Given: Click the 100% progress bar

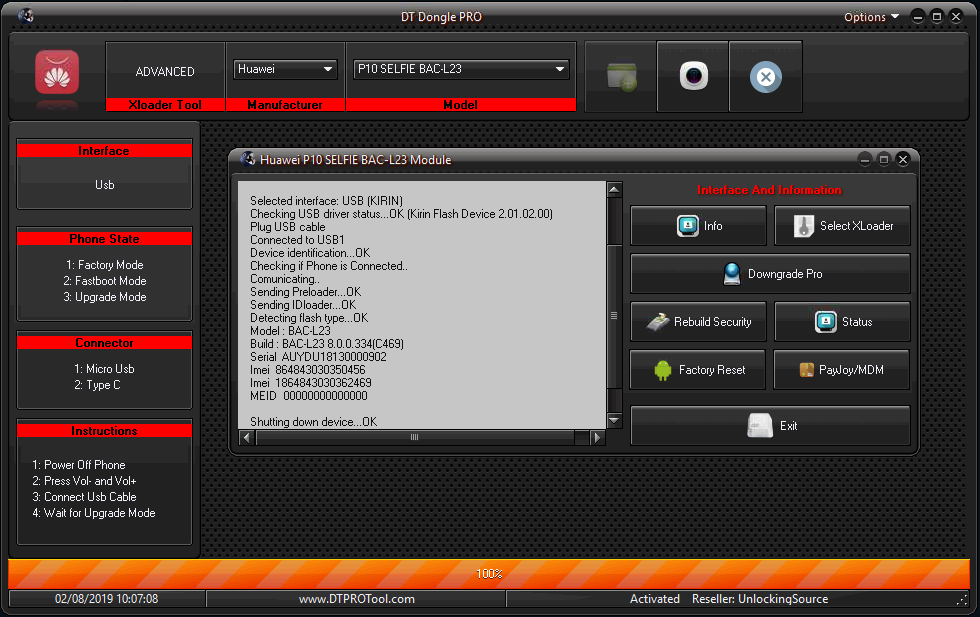Looking at the screenshot, I should [489, 574].
